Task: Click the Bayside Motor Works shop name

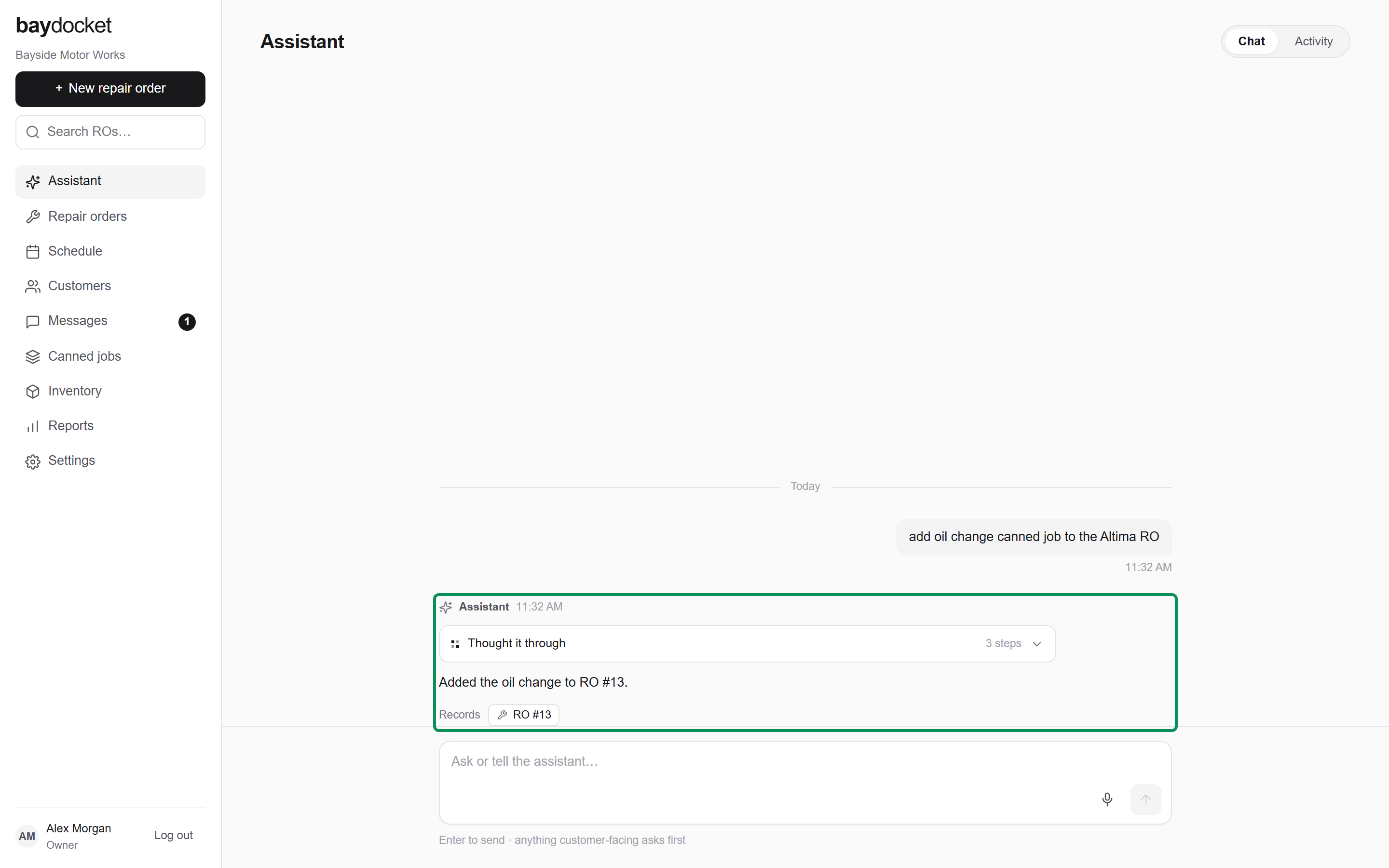Action: [70, 55]
